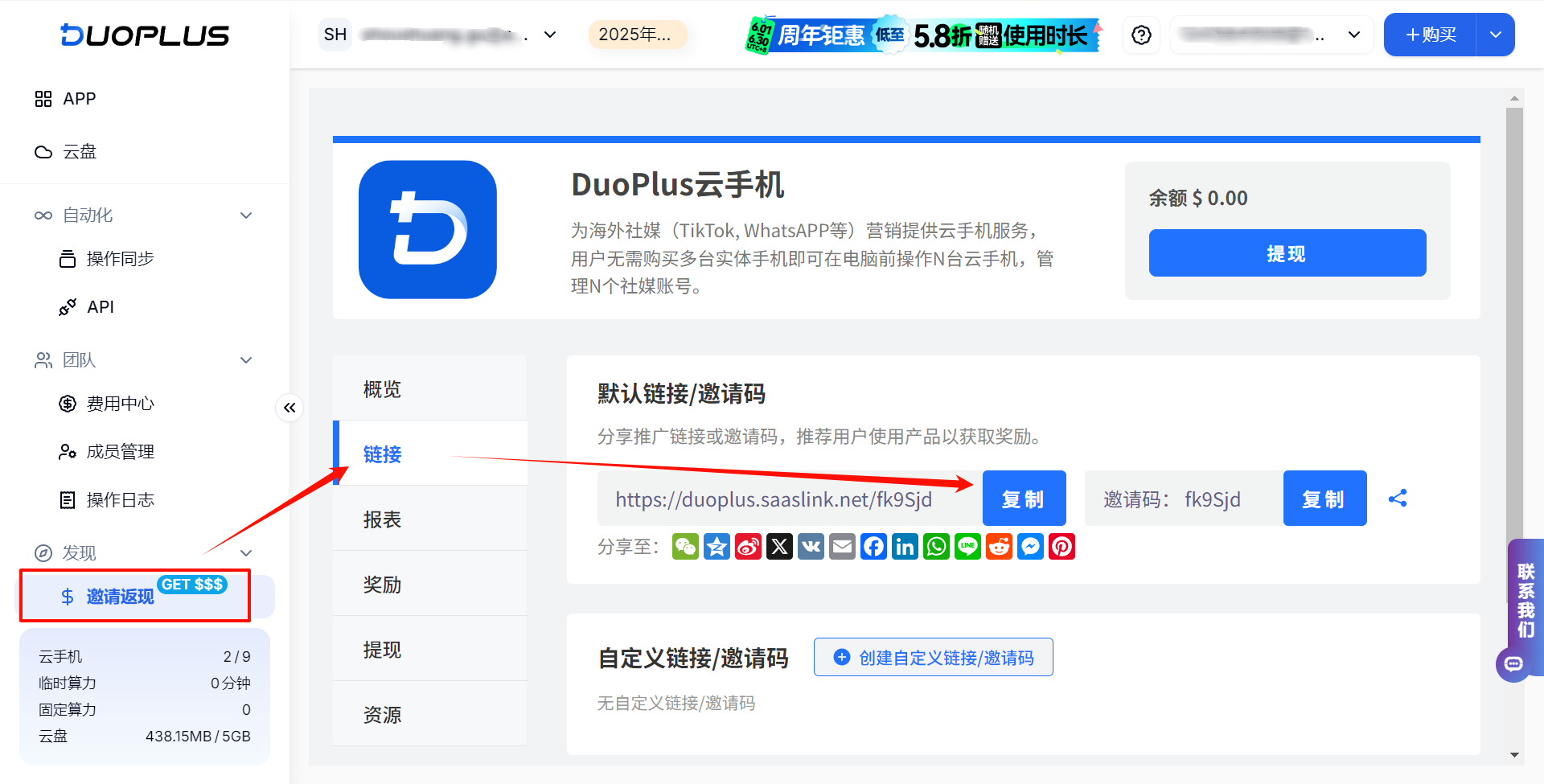Share to Facebook icon
Image resolution: width=1544 pixels, height=784 pixels.
click(873, 547)
